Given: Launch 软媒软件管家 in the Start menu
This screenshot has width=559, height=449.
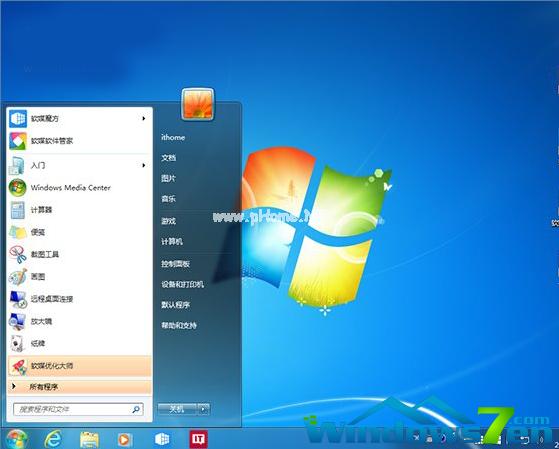Looking at the screenshot, I should pos(79,141).
